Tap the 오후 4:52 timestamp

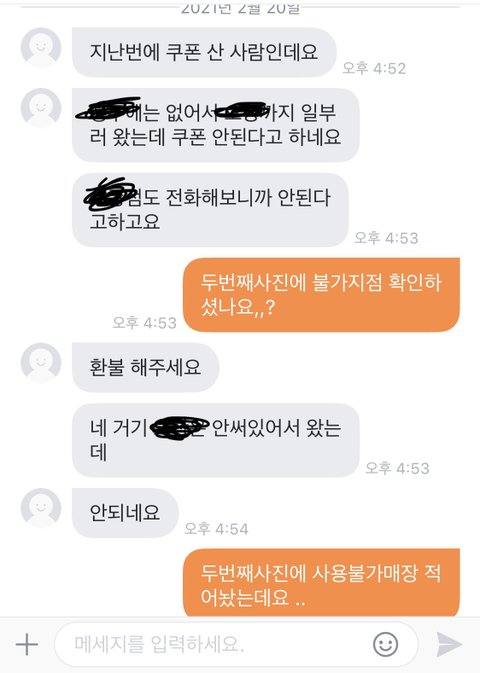374,68
